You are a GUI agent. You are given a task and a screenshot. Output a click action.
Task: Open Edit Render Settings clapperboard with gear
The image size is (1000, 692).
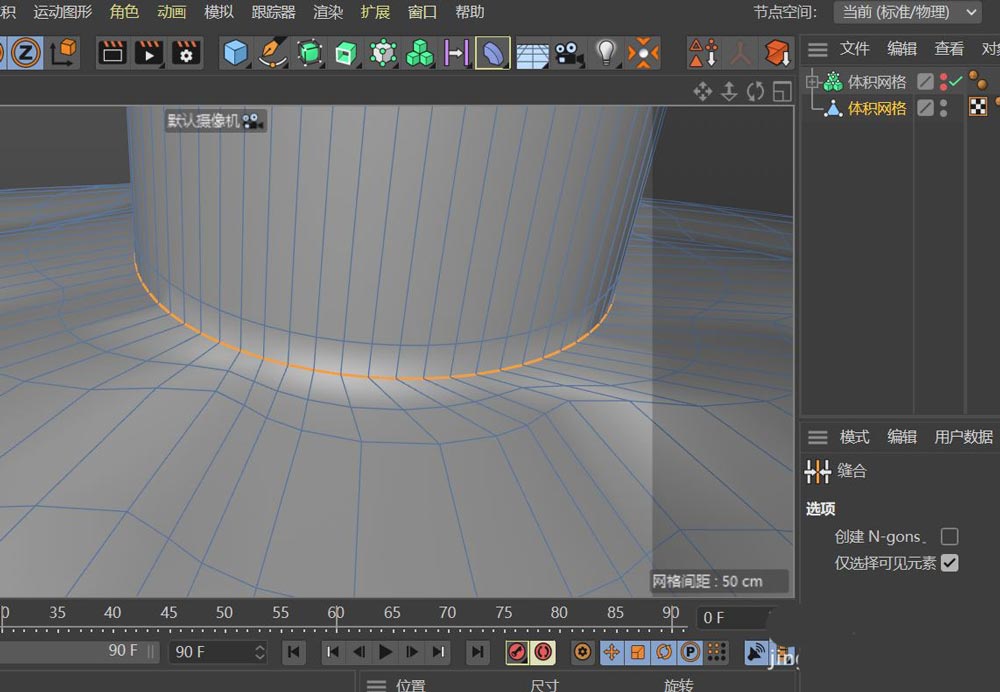186,52
